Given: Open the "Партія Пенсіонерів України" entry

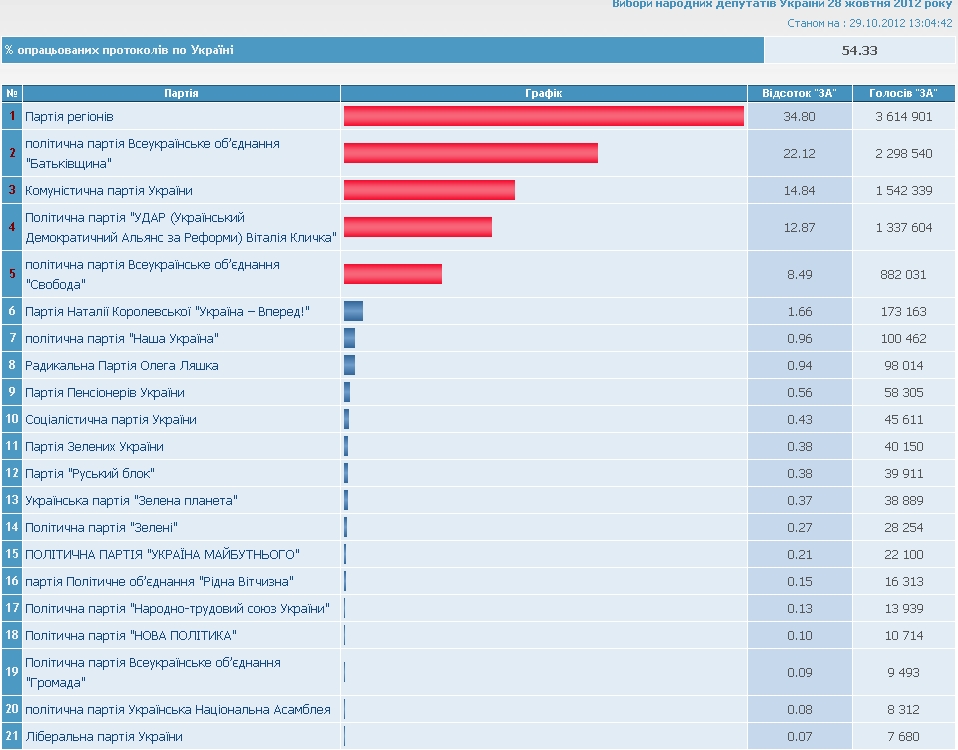Looking at the screenshot, I should 105,393.
